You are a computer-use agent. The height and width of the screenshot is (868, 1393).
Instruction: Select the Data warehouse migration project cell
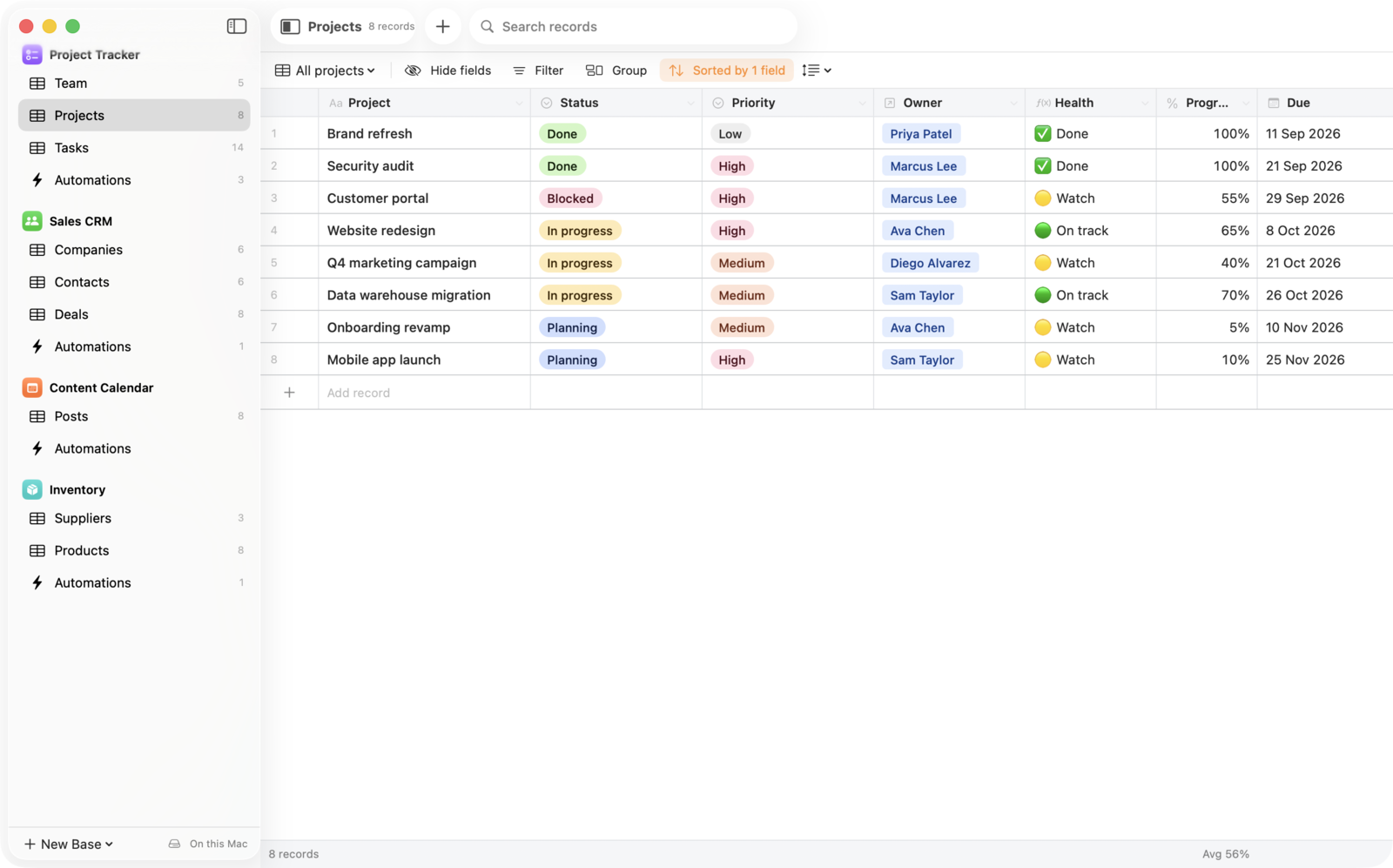424,295
